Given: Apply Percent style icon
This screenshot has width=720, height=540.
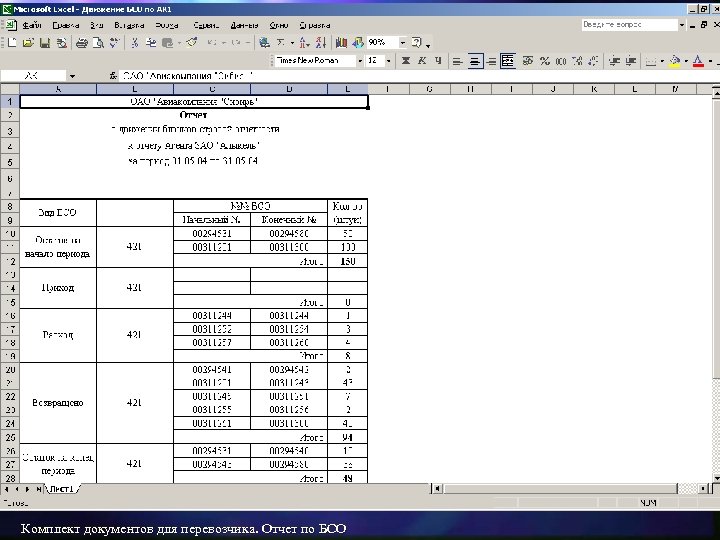Looking at the screenshot, I should pyautogui.click(x=545, y=61).
